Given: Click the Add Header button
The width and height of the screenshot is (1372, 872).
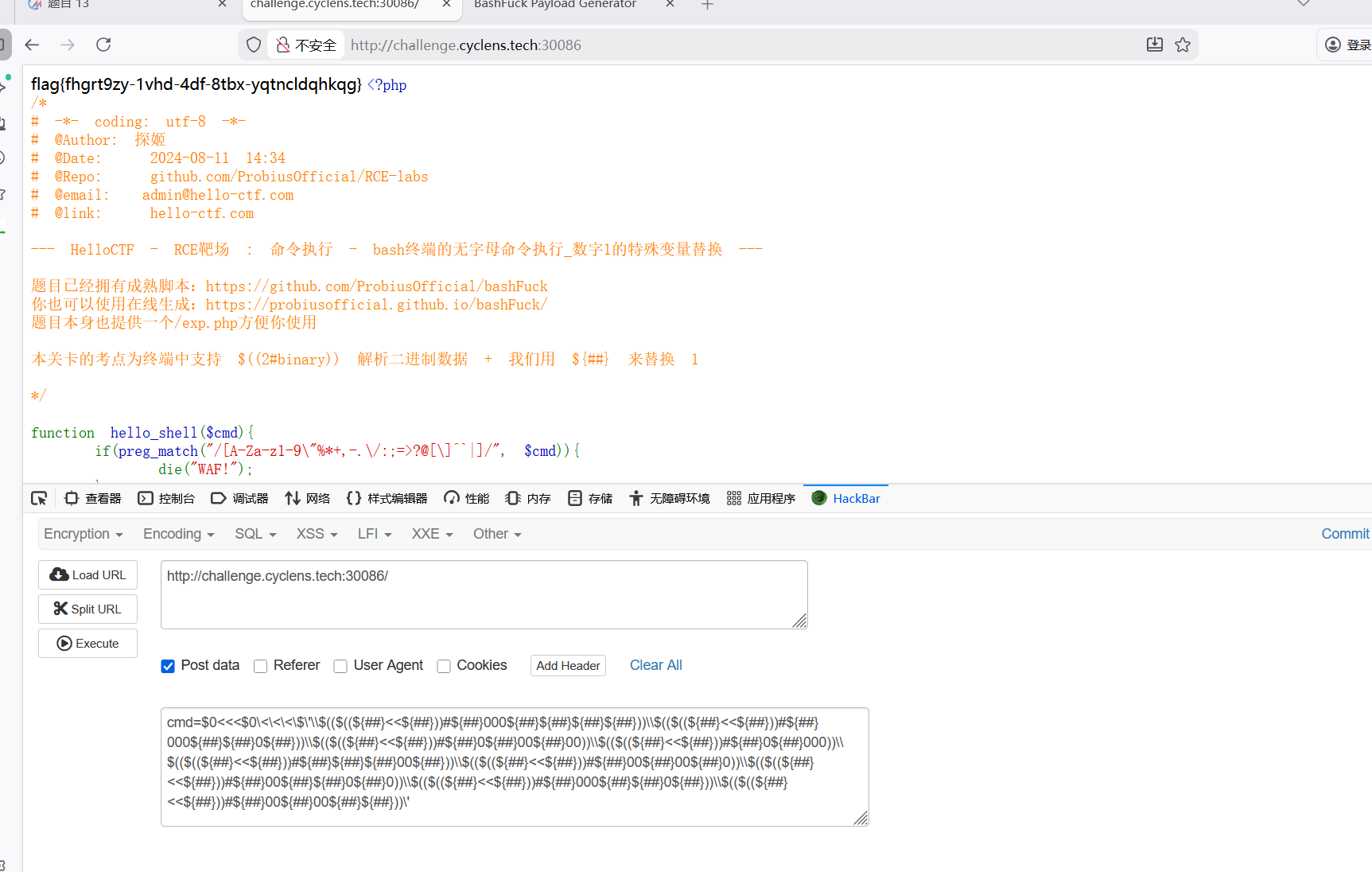Looking at the screenshot, I should (568, 665).
